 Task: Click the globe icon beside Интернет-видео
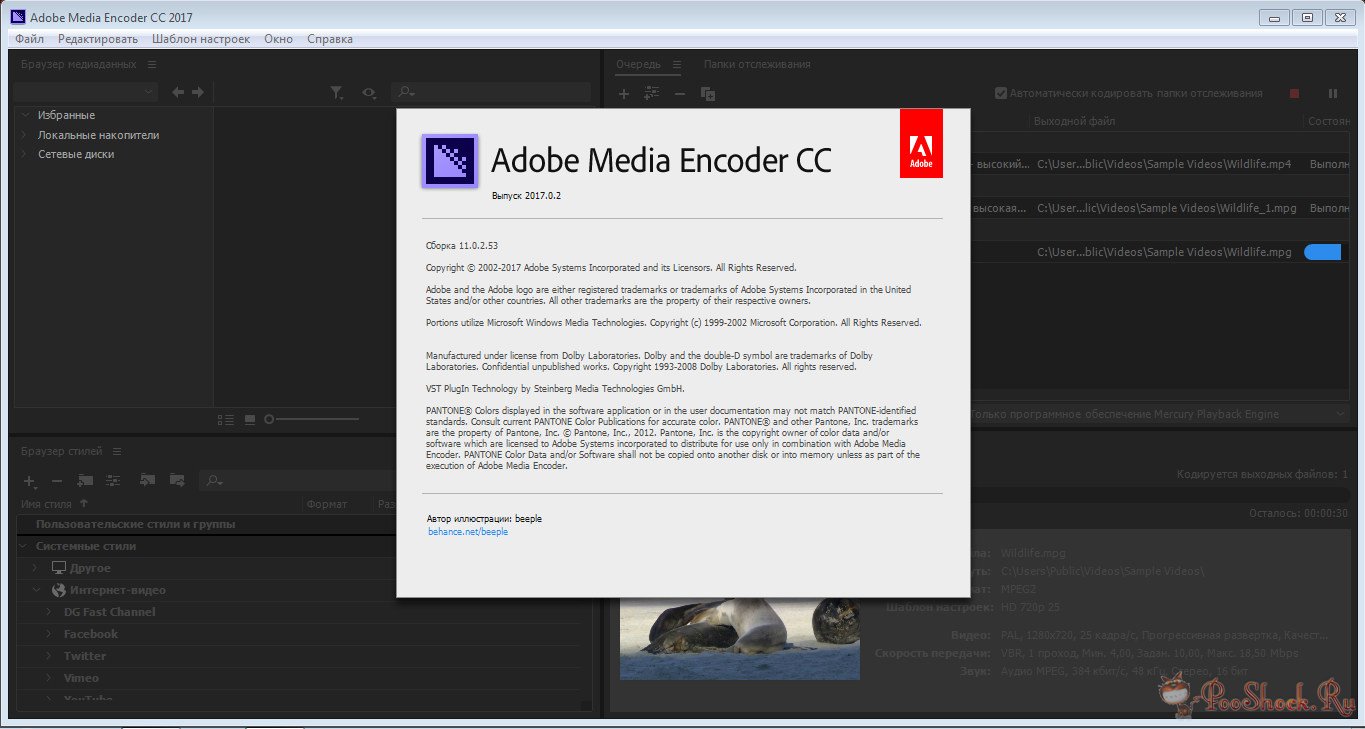click(x=59, y=590)
